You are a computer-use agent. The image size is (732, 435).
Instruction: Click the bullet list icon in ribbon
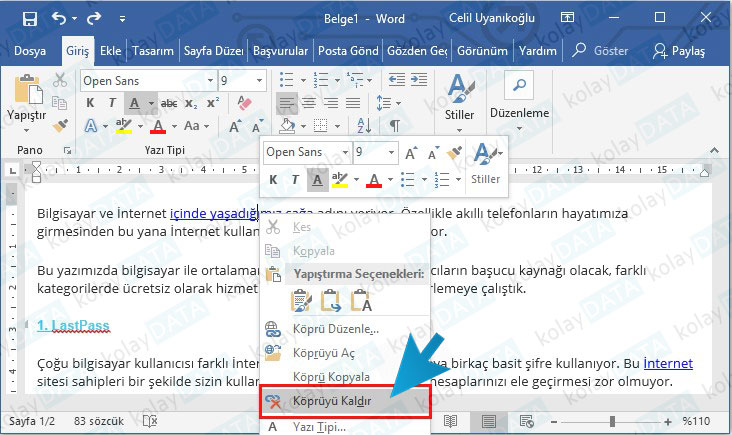286,80
